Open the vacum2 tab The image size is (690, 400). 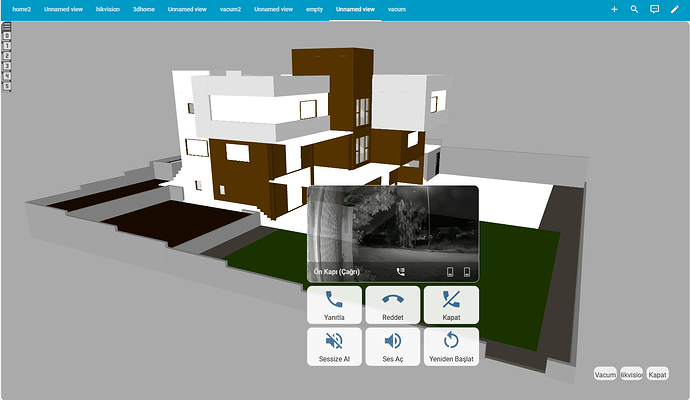[231, 9]
